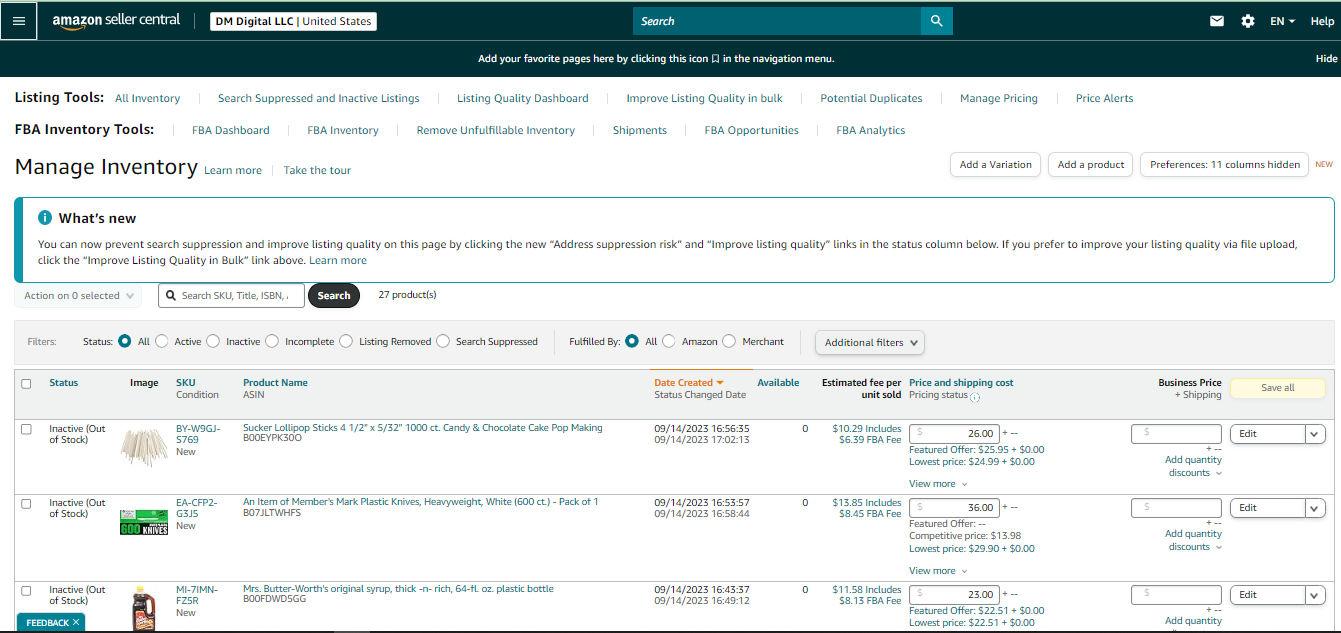Select the Search Suppressed filter
Viewport: 1341px width, 633px height.
pos(443,341)
